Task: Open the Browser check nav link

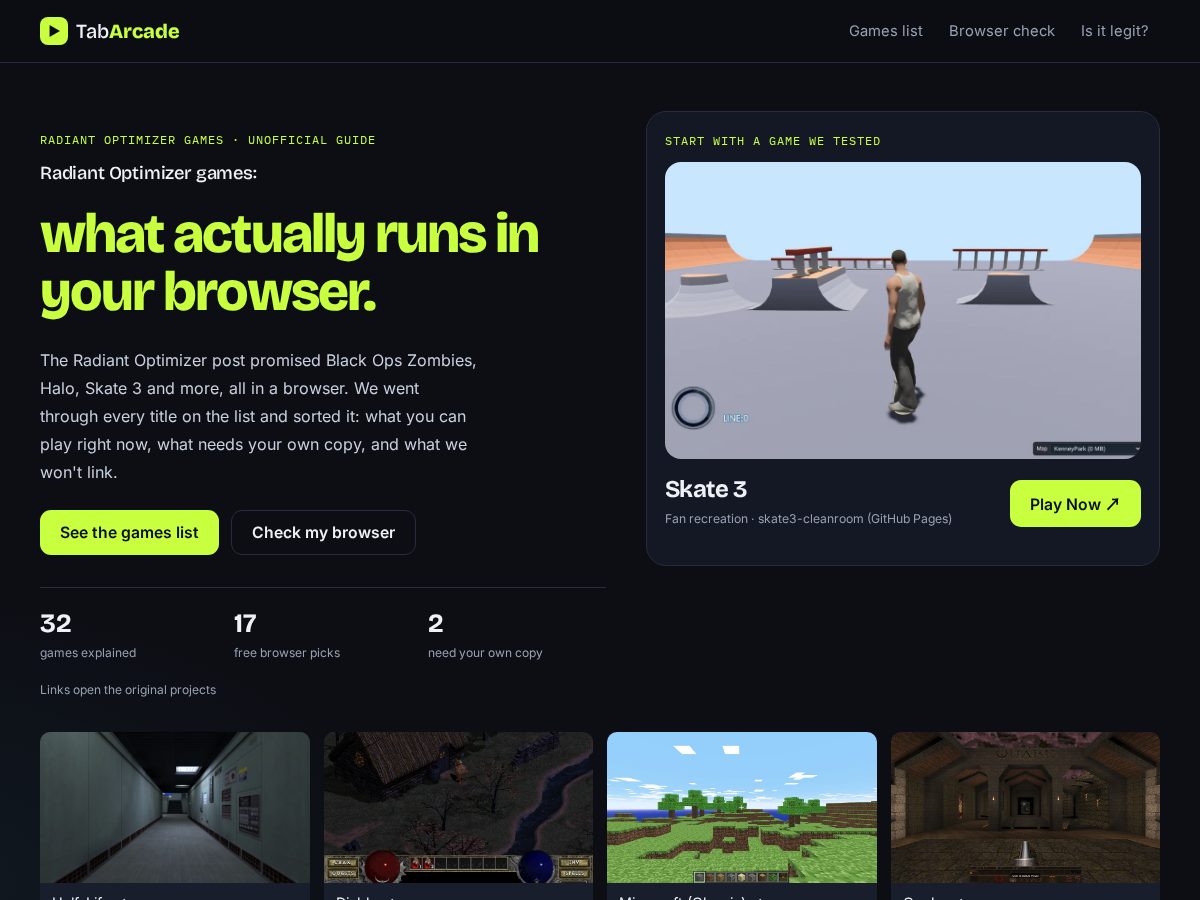Action: click(x=1002, y=31)
